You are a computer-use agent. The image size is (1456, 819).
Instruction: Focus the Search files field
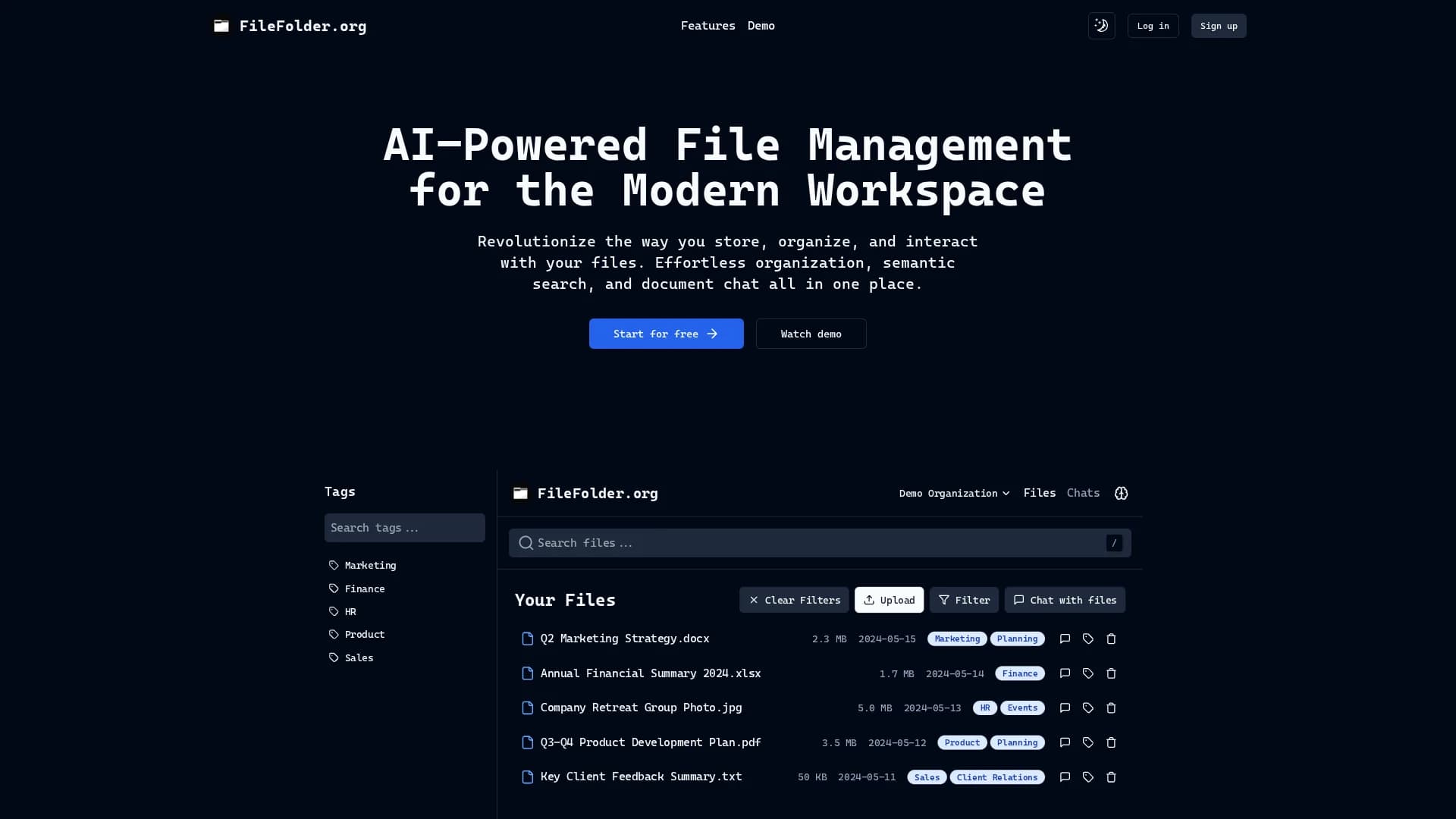point(820,543)
